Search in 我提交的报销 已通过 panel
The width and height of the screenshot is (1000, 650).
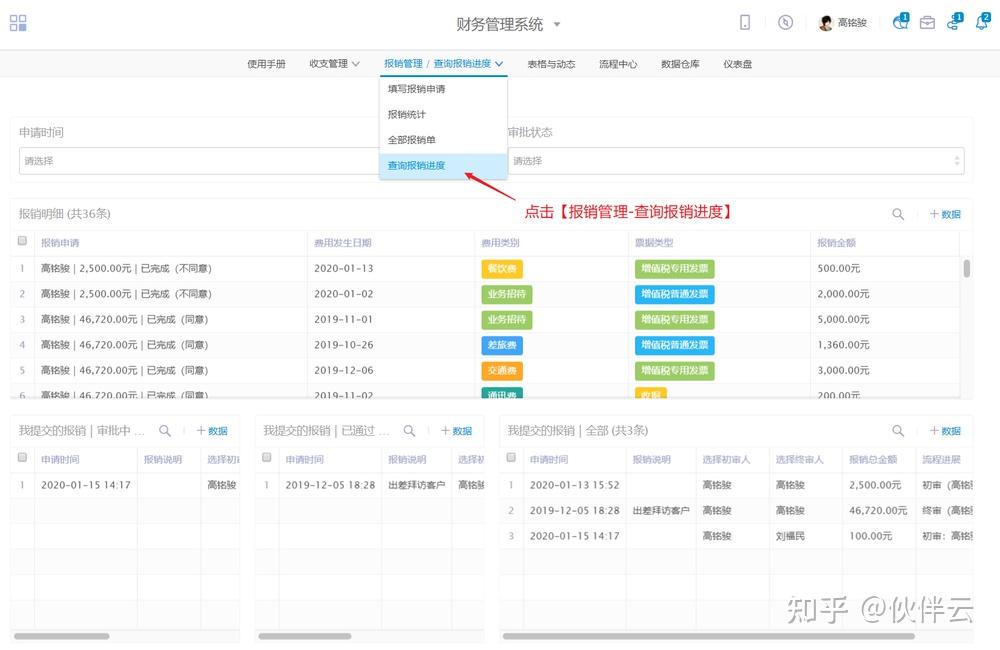(409, 431)
